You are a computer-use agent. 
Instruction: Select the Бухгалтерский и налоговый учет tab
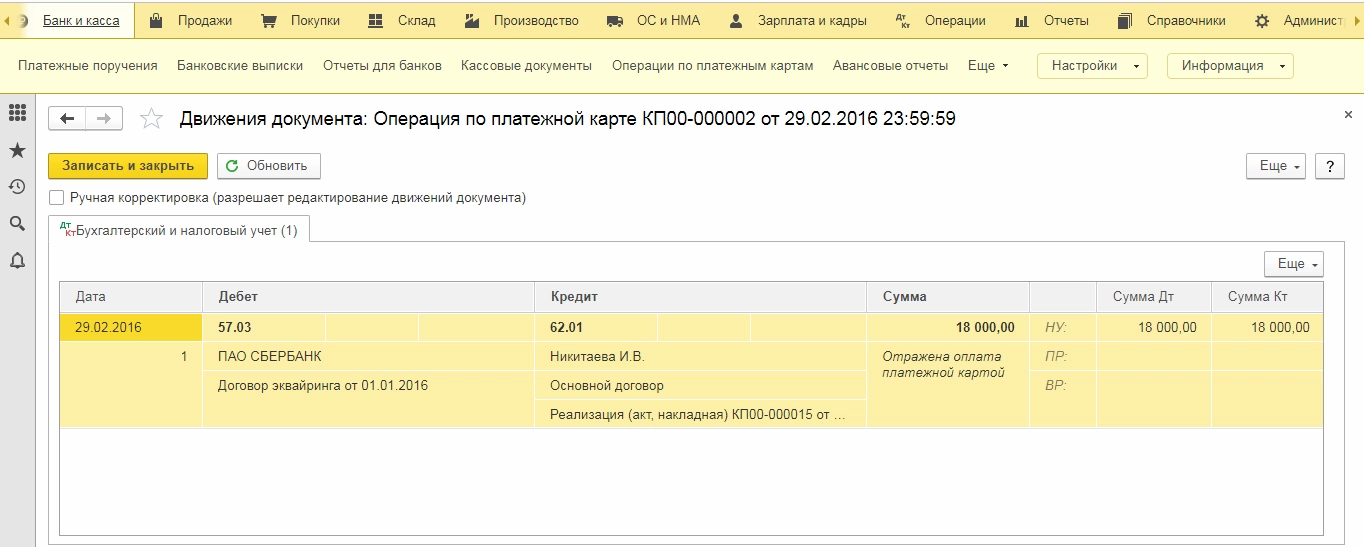(x=180, y=230)
